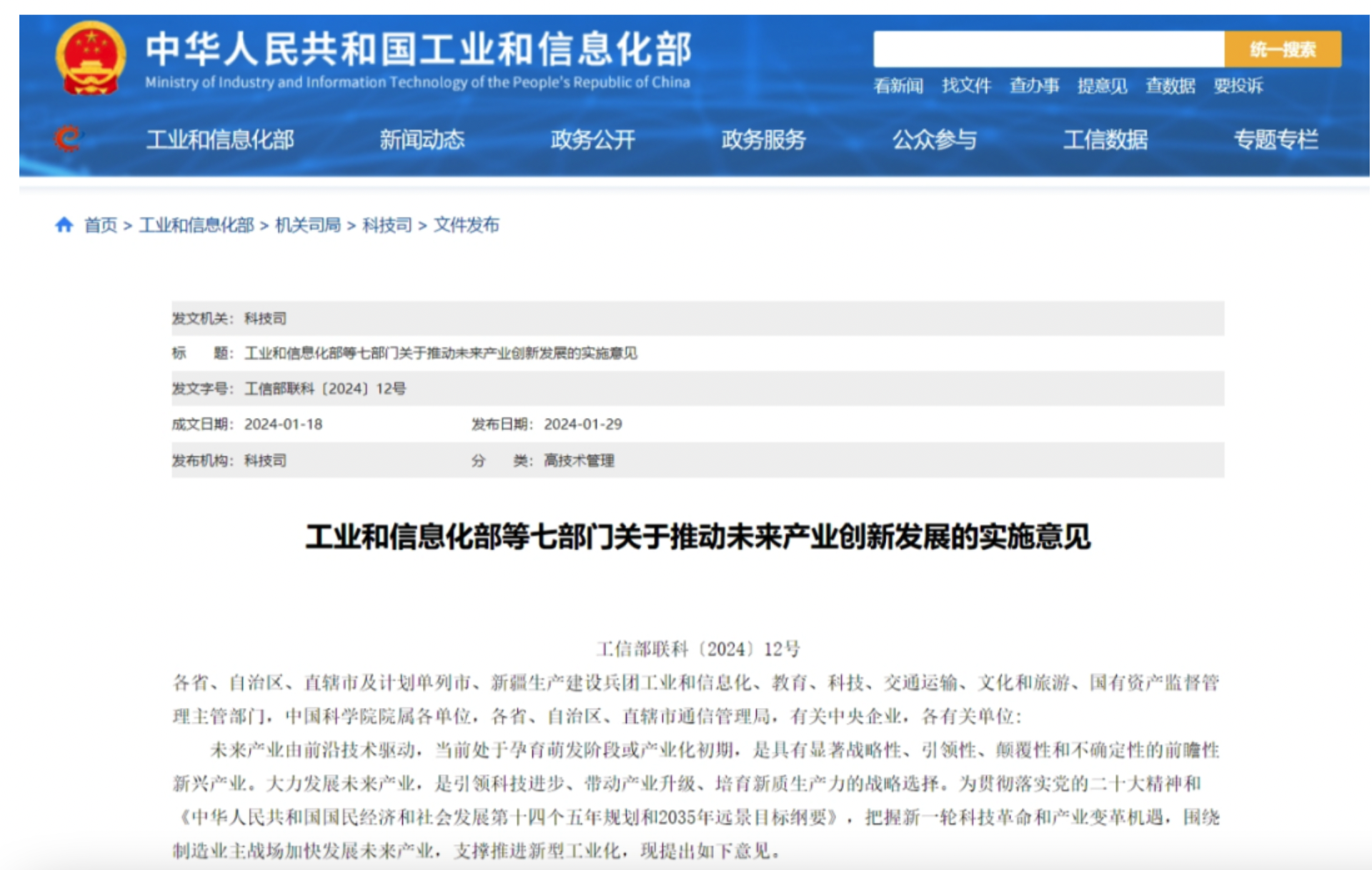Click the 统一搜索 search button
Screen dimensions: 1372x870
click(x=1283, y=49)
